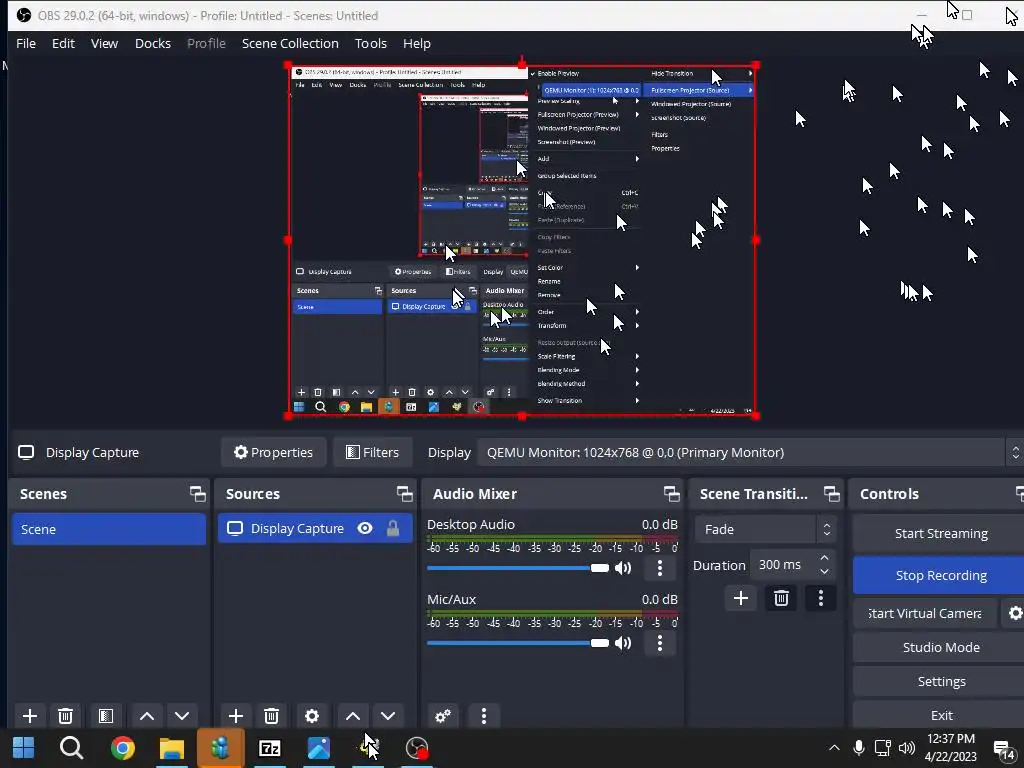Image resolution: width=1024 pixels, height=768 pixels.
Task: Open Fade transition dropdown
Action: point(765,530)
